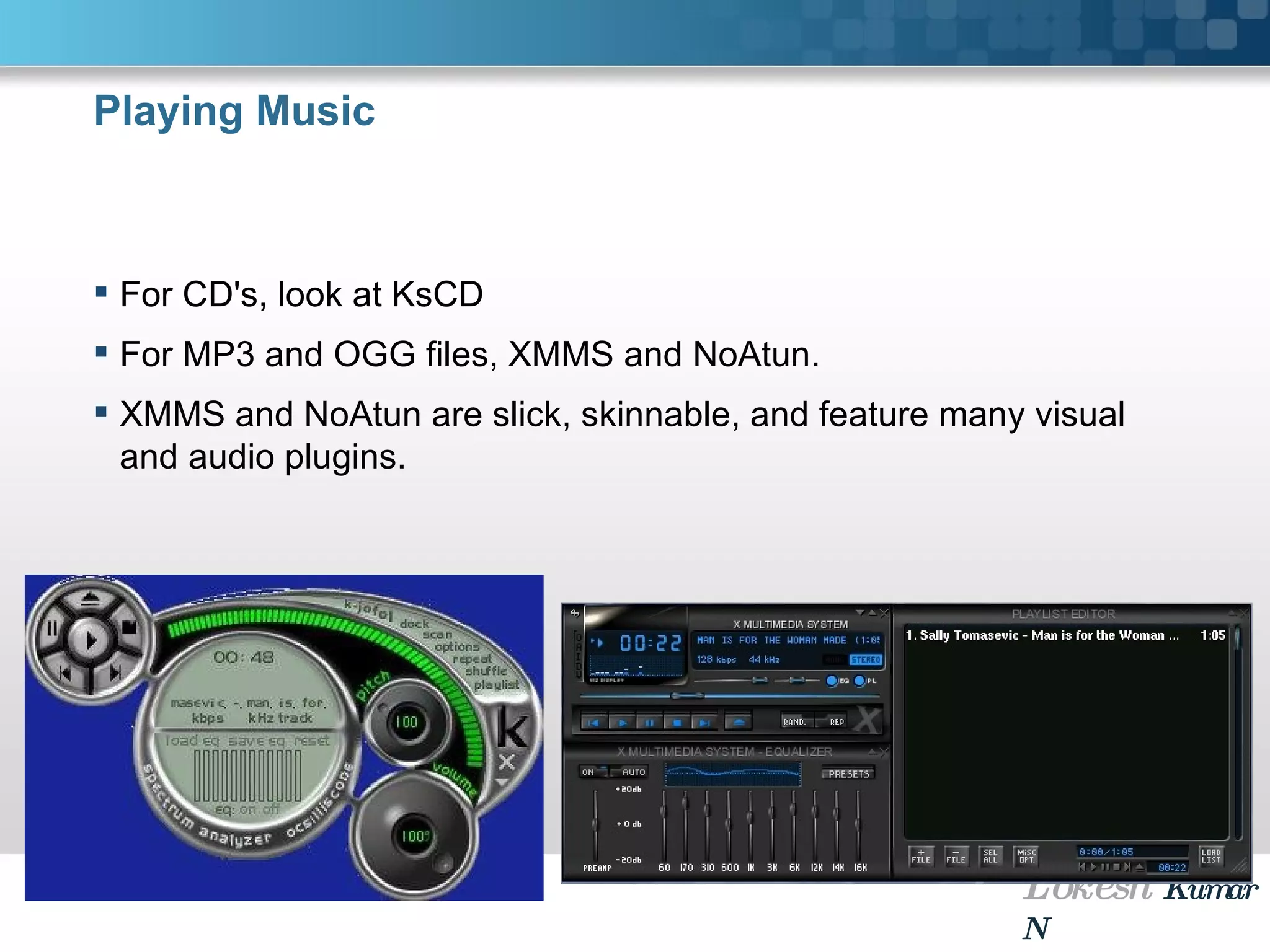This screenshot has height=952, width=1270.
Task: Skip to previous track in K-Jofol player
Action: pos(66,673)
